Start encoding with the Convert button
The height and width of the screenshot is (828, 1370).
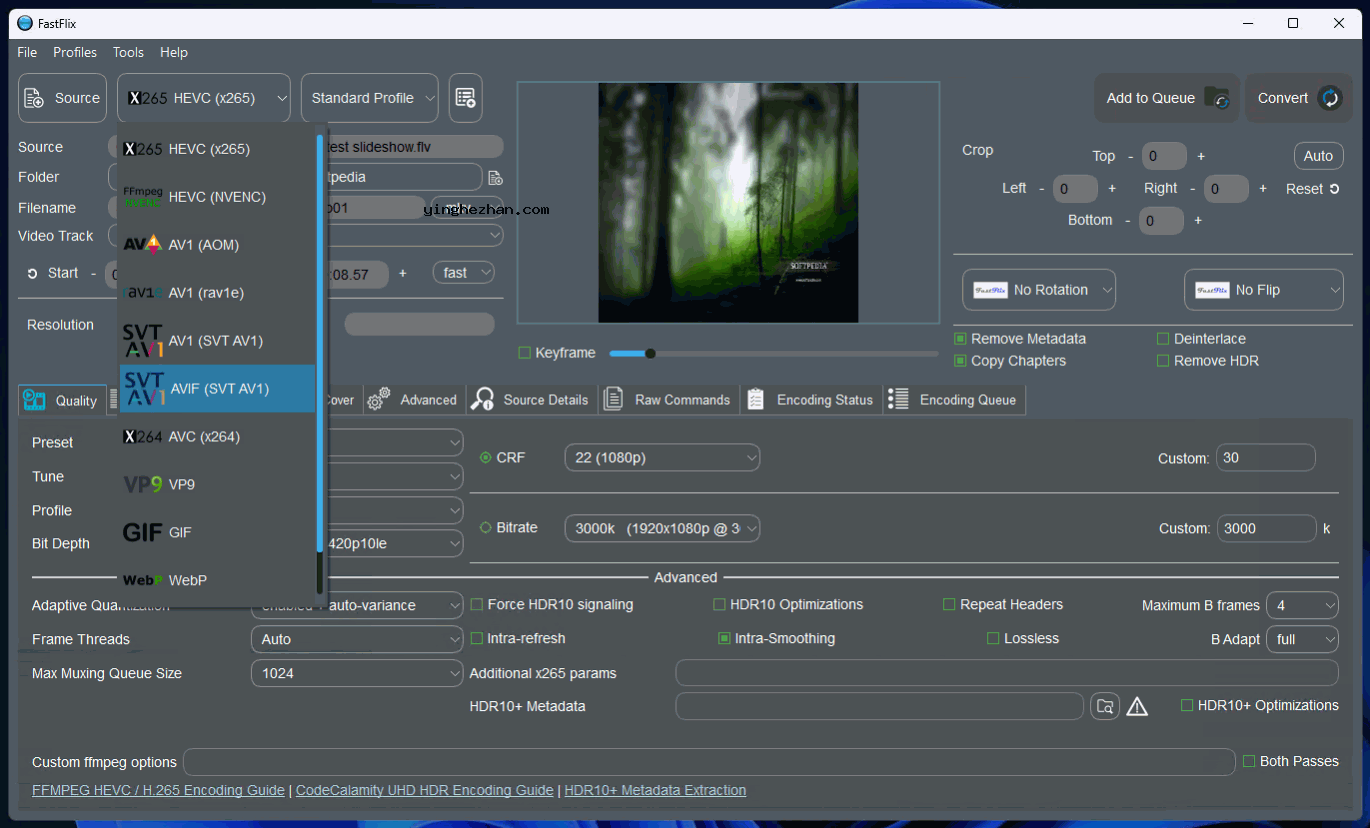1298,98
